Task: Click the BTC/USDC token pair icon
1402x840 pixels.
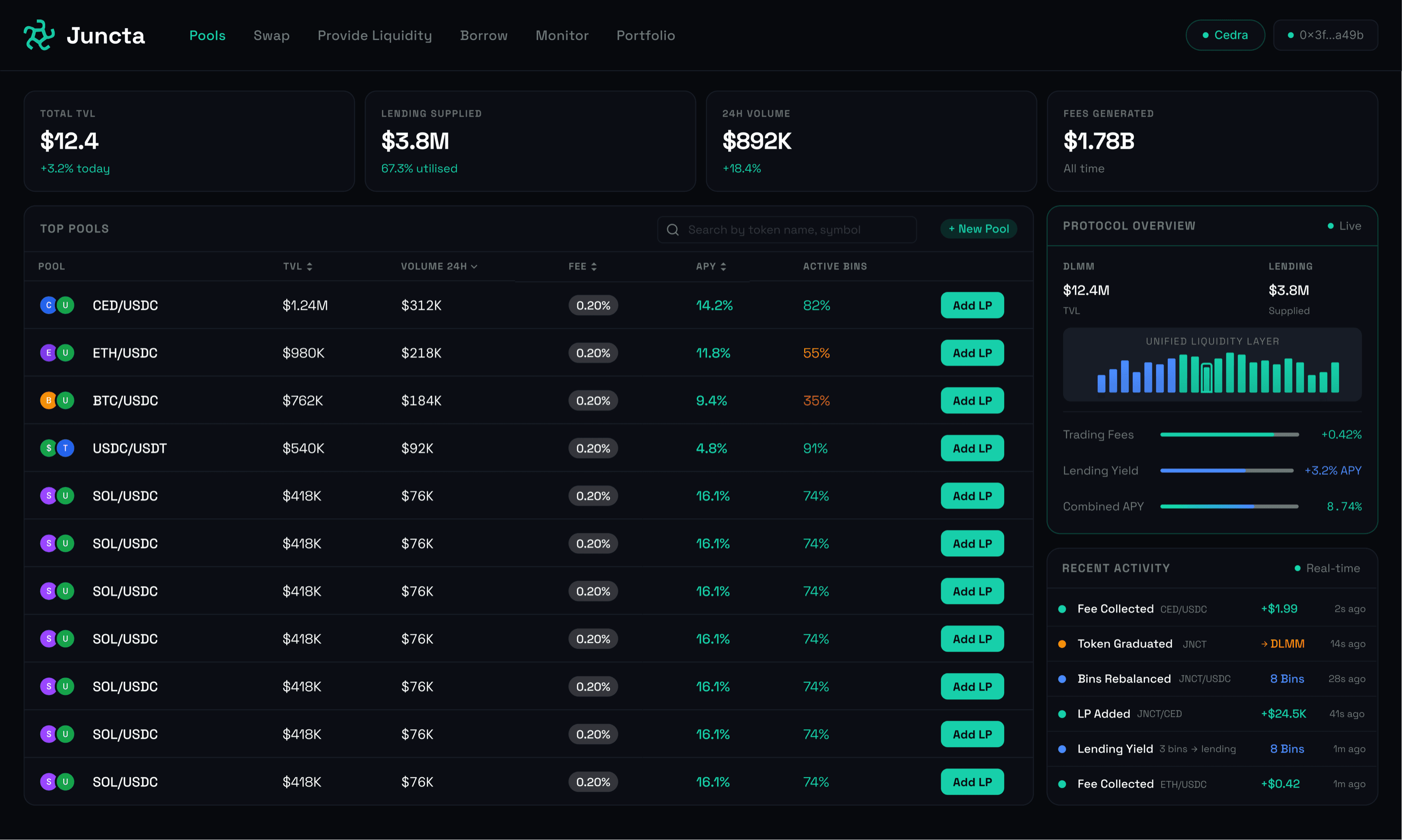Action: tap(56, 400)
